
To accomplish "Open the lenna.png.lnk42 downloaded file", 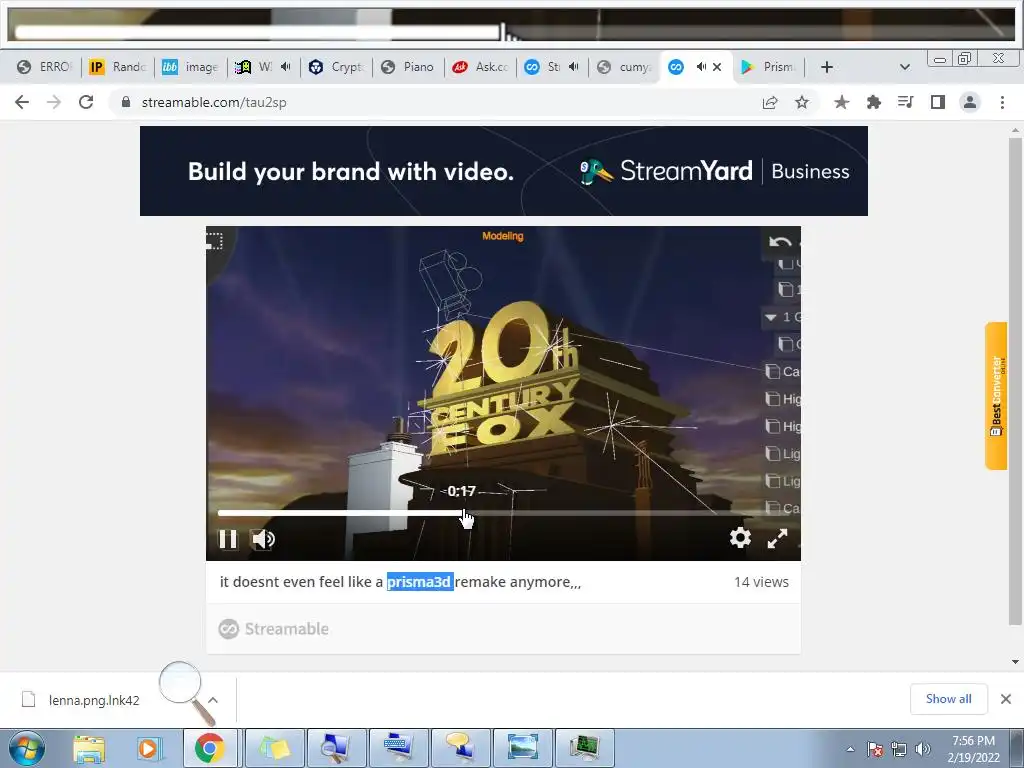I will 93,700.
